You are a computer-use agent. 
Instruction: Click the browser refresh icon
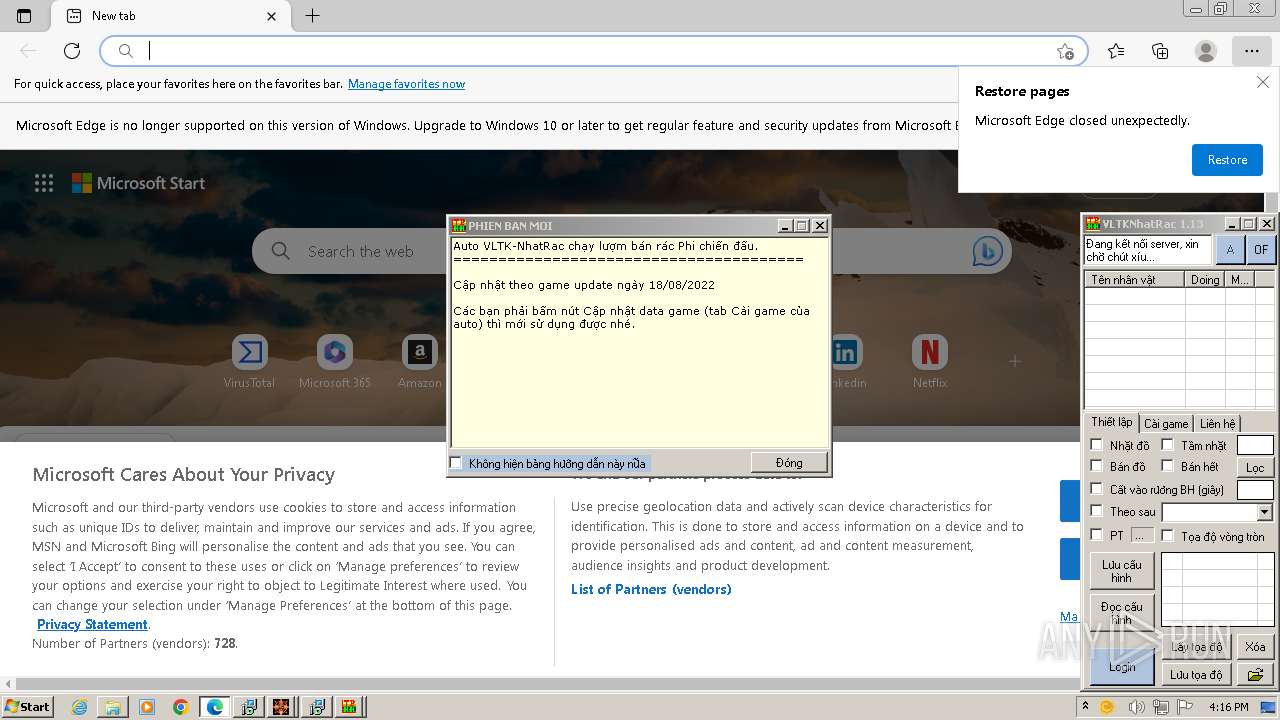click(x=72, y=51)
